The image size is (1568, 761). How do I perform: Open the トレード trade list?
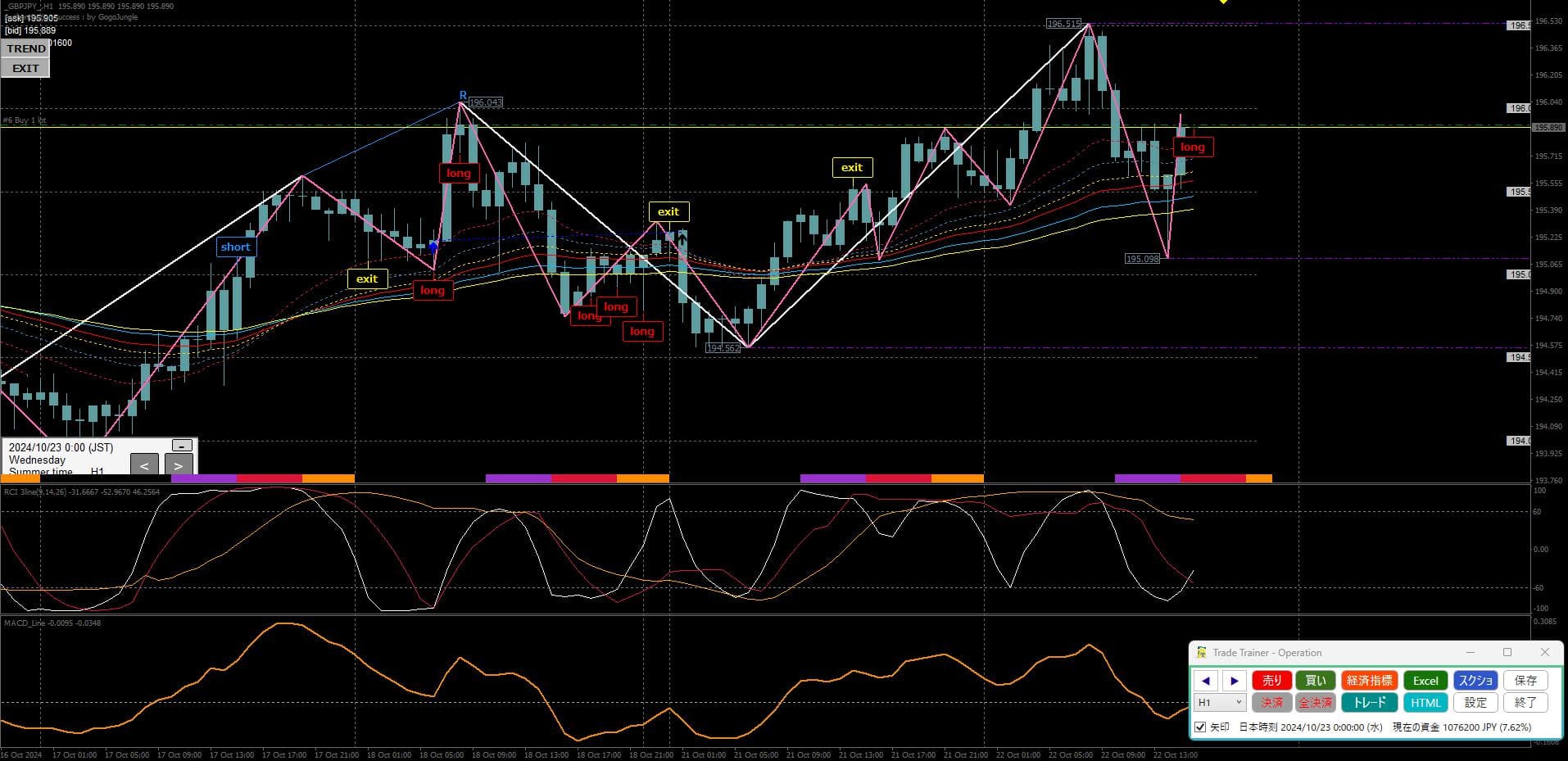tap(1369, 703)
